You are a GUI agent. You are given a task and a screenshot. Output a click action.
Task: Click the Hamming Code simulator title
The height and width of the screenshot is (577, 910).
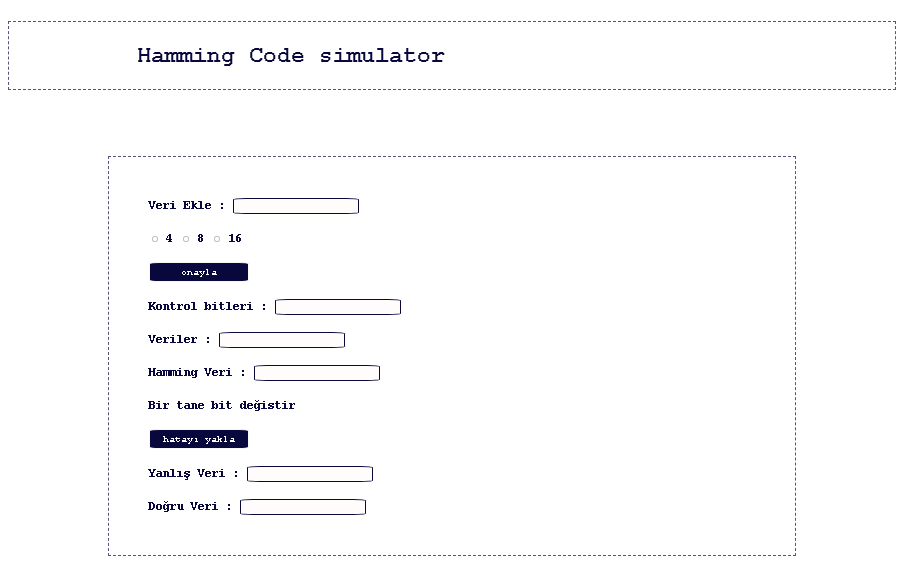click(290, 55)
